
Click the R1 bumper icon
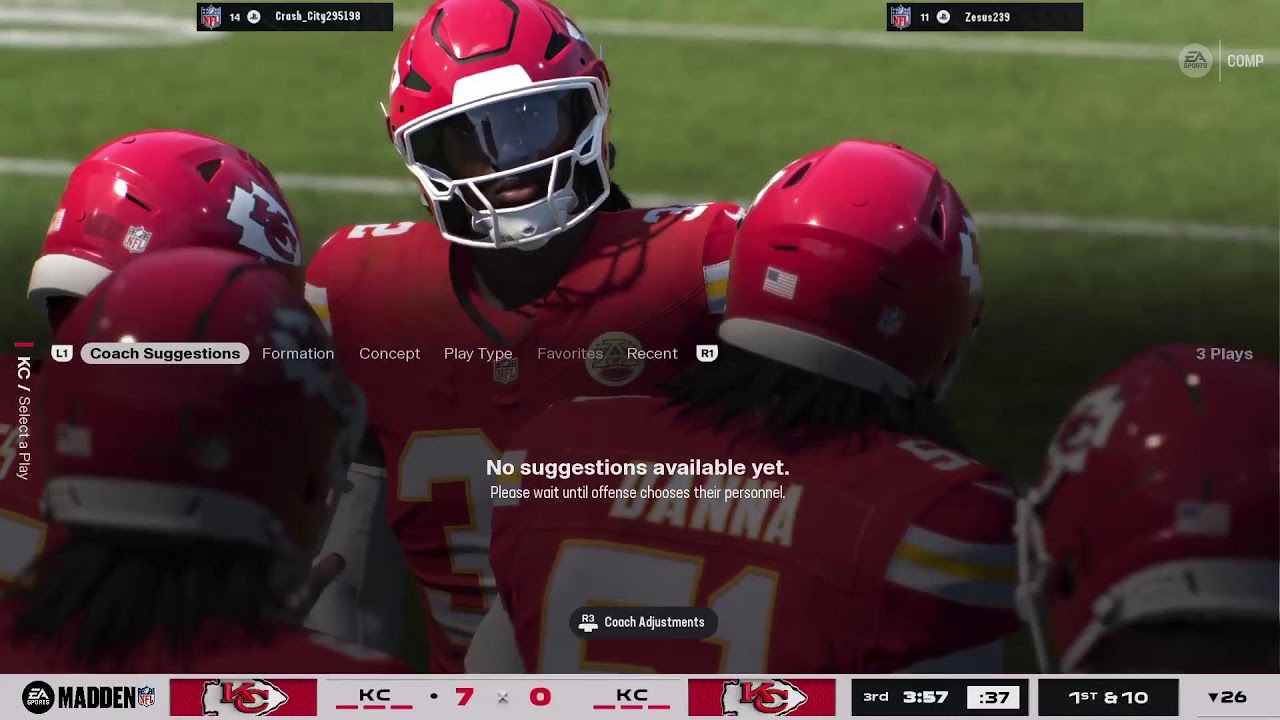[707, 353]
